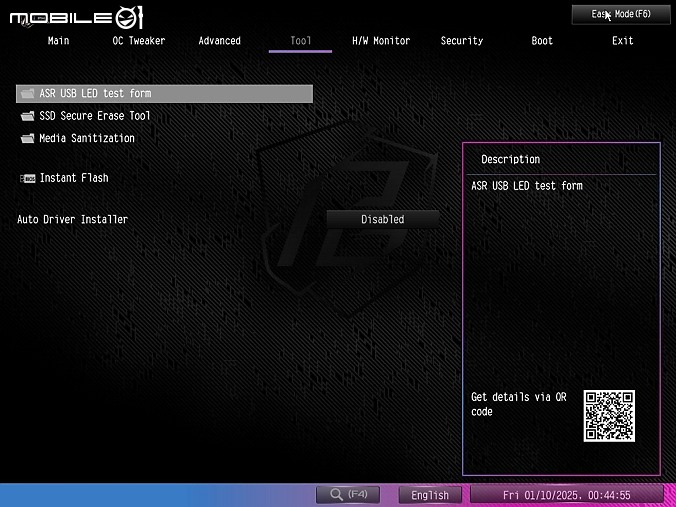
Task: Click the BIOS chip icon beside Instant Flash
Action: [x=28, y=178]
